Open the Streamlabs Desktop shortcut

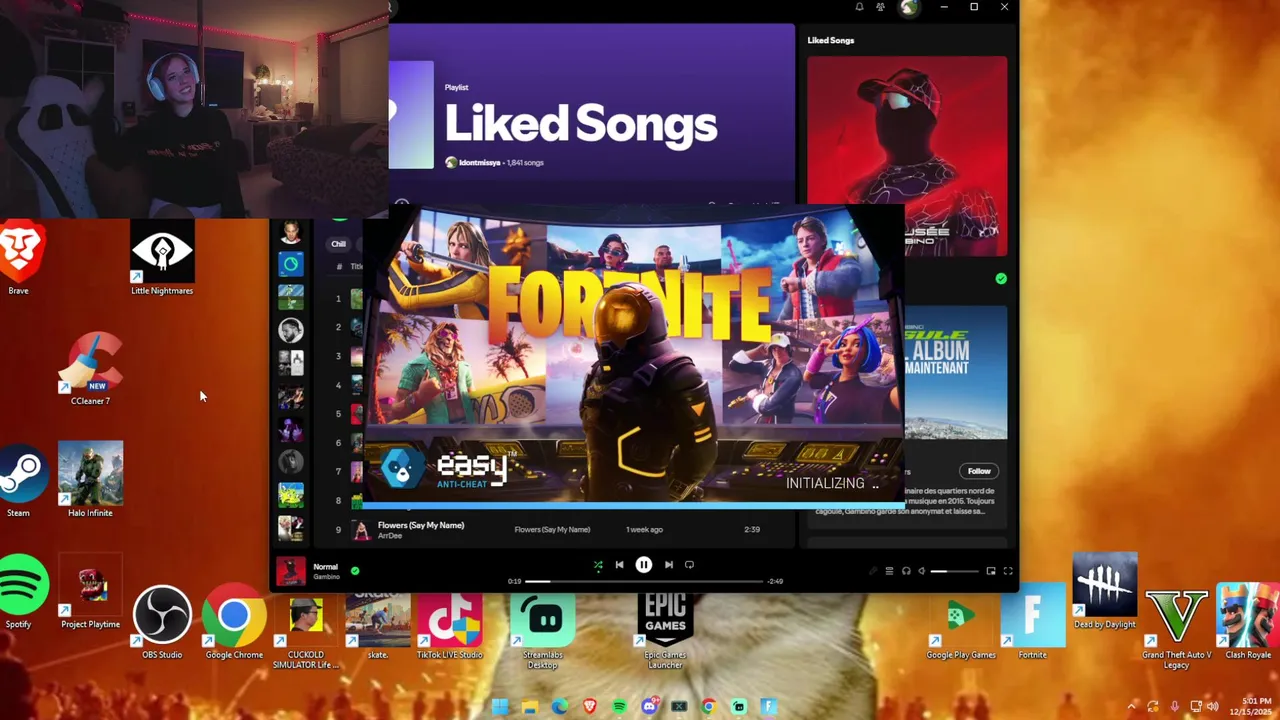point(545,630)
